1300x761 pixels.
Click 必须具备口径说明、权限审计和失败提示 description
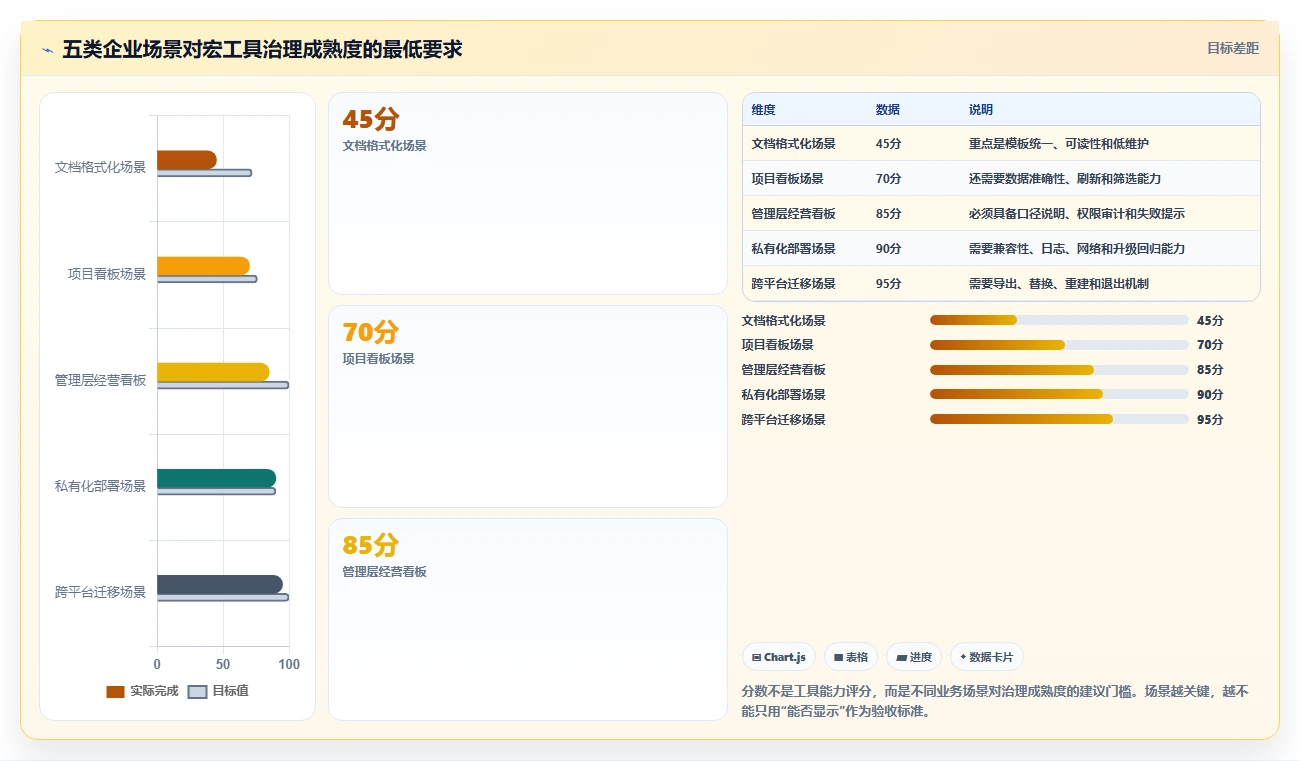coord(1077,214)
